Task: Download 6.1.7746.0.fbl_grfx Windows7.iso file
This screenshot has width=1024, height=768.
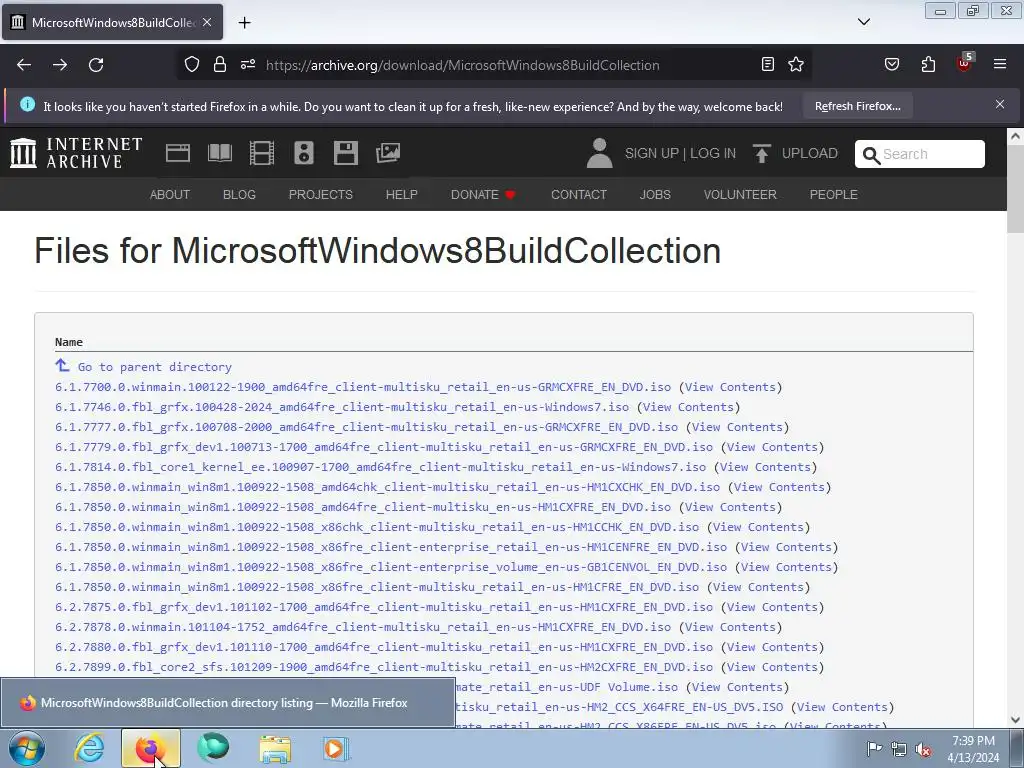Action: coord(342,407)
